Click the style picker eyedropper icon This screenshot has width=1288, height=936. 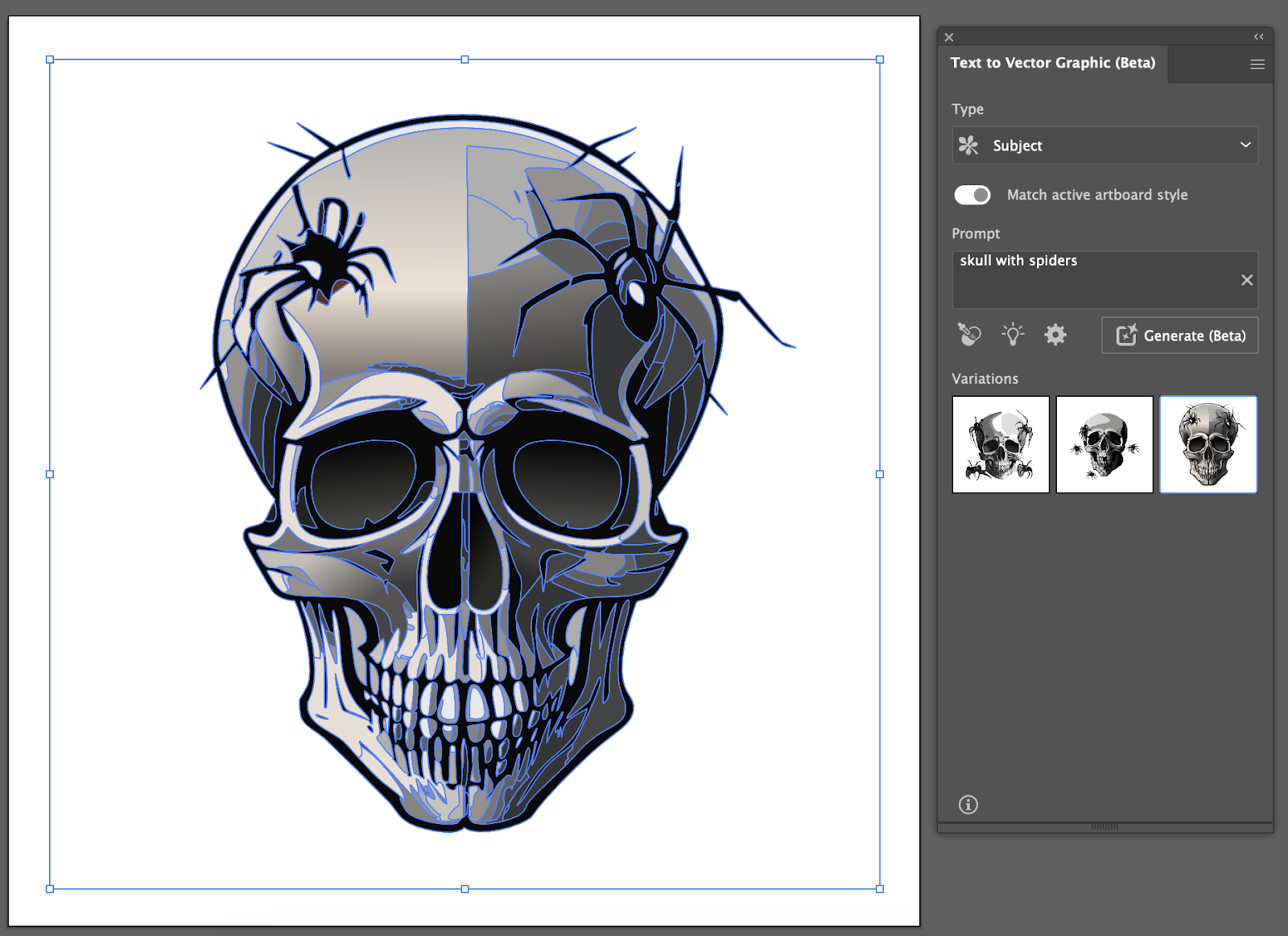pos(969,334)
